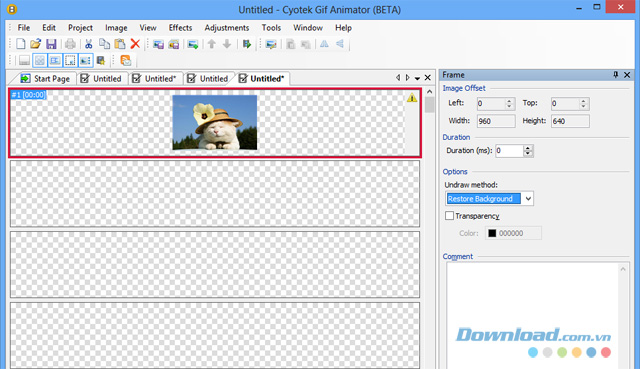This screenshot has height=369, width=640.
Task: Open the Project menu
Action: (80, 28)
